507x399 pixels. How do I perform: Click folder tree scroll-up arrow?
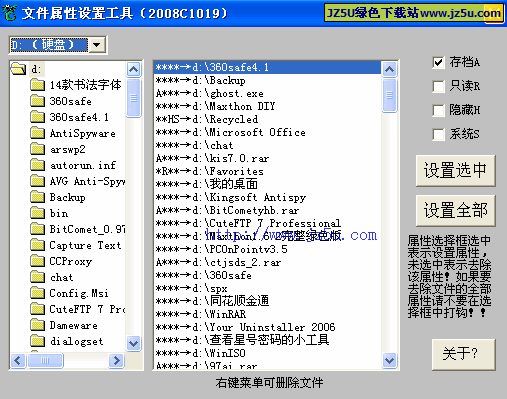(x=133, y=69)
